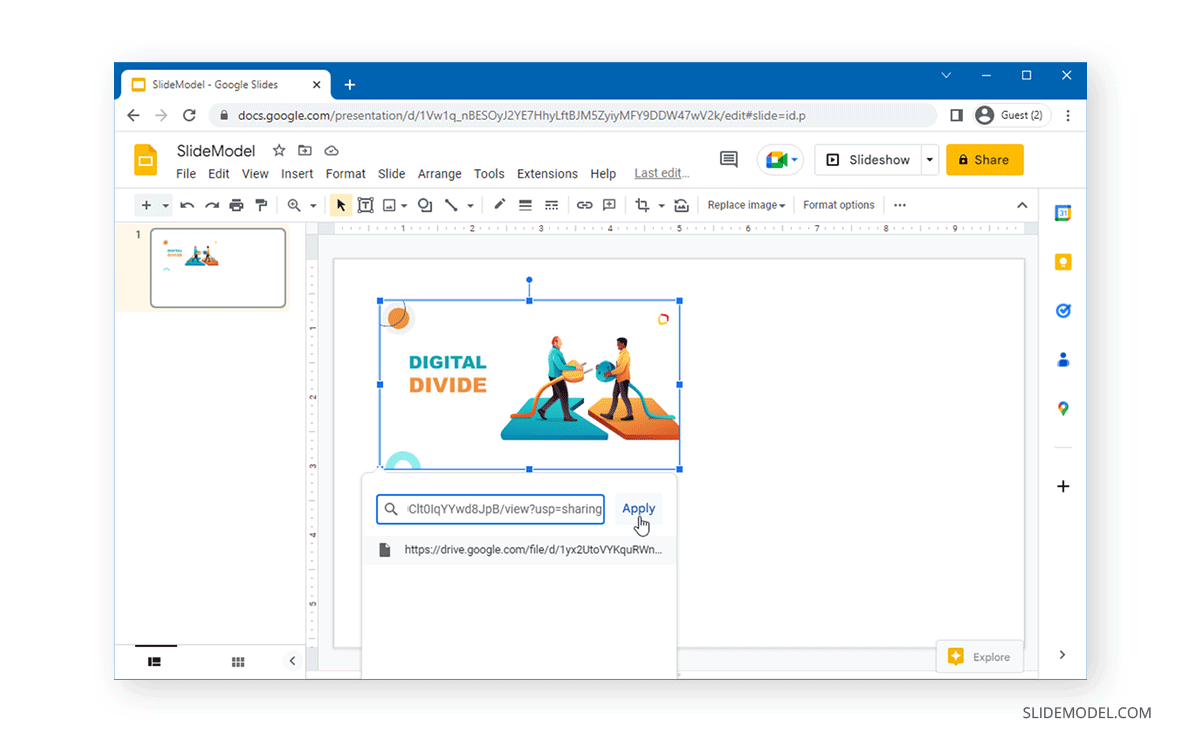Screen dimensions: 1200x743
Task: Open the Extensions menu
Action: coord(547,173)
